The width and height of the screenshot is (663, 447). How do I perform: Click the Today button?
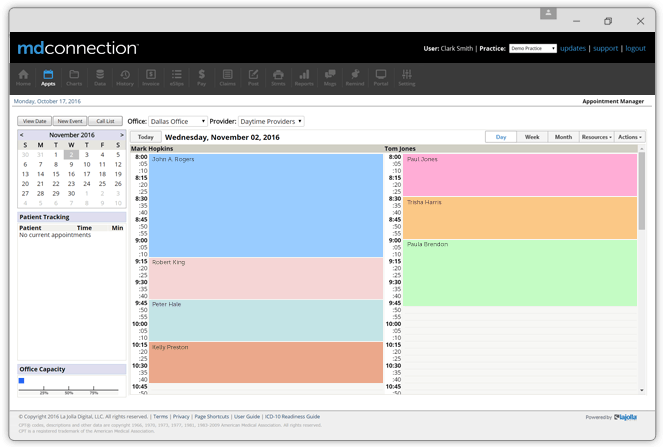coord(145,137)
